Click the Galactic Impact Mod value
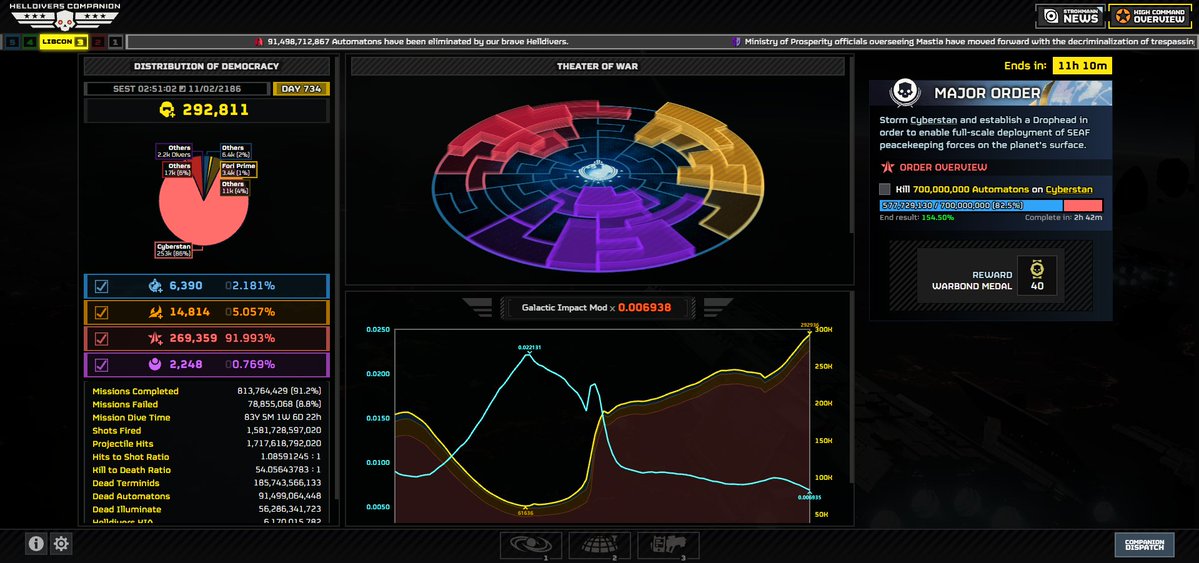The height and width of the screenshot is (563, 1199). 645,308
